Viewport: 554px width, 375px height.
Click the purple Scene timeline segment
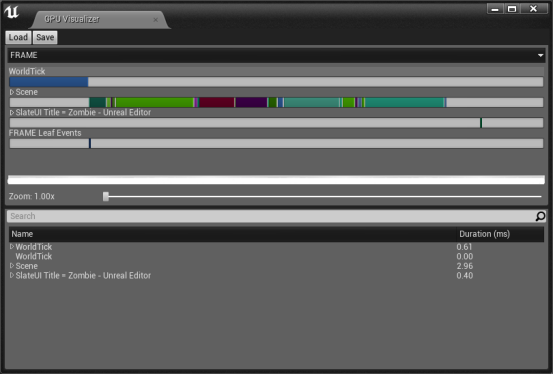[x=252, y=102]
